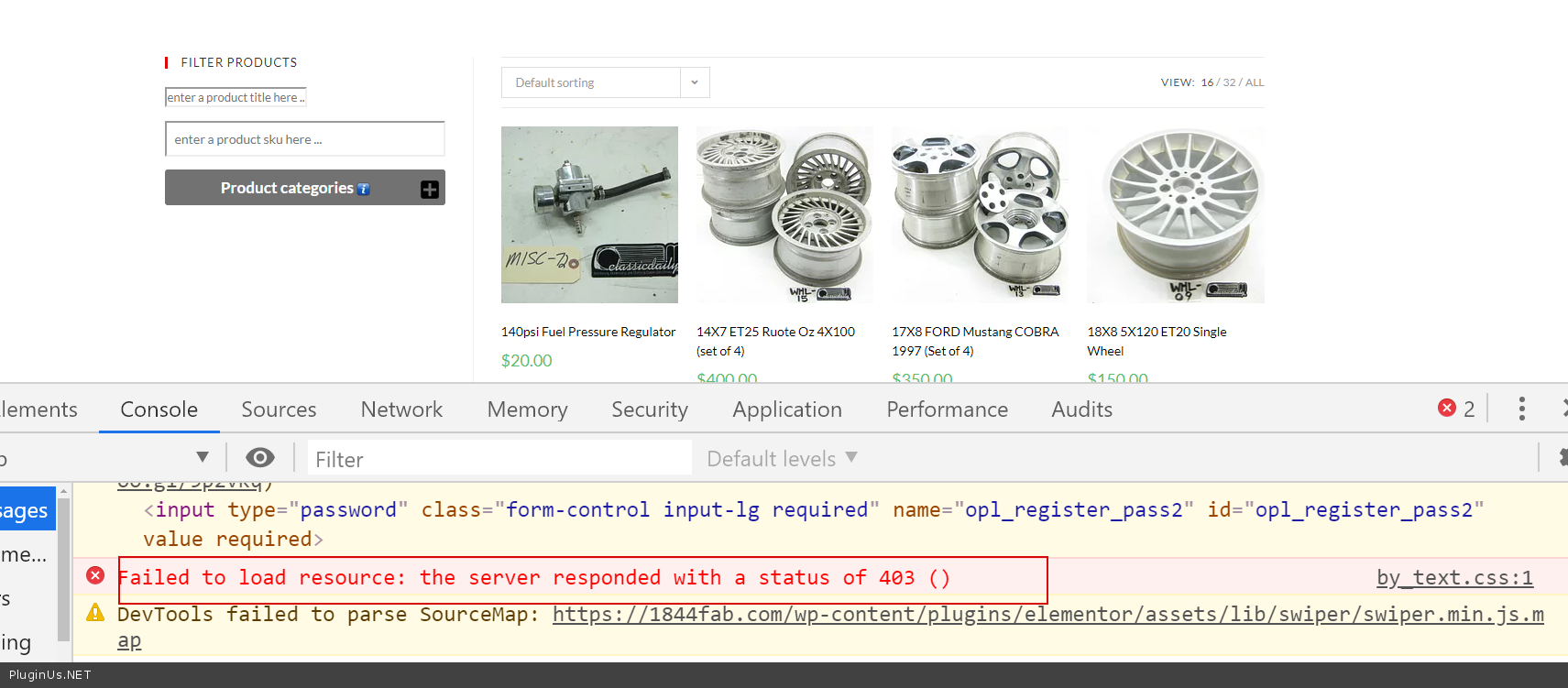Open the console settings gear icon
The height and width of the screenshot is (688, 1568).
click(x=1562, y=458)
